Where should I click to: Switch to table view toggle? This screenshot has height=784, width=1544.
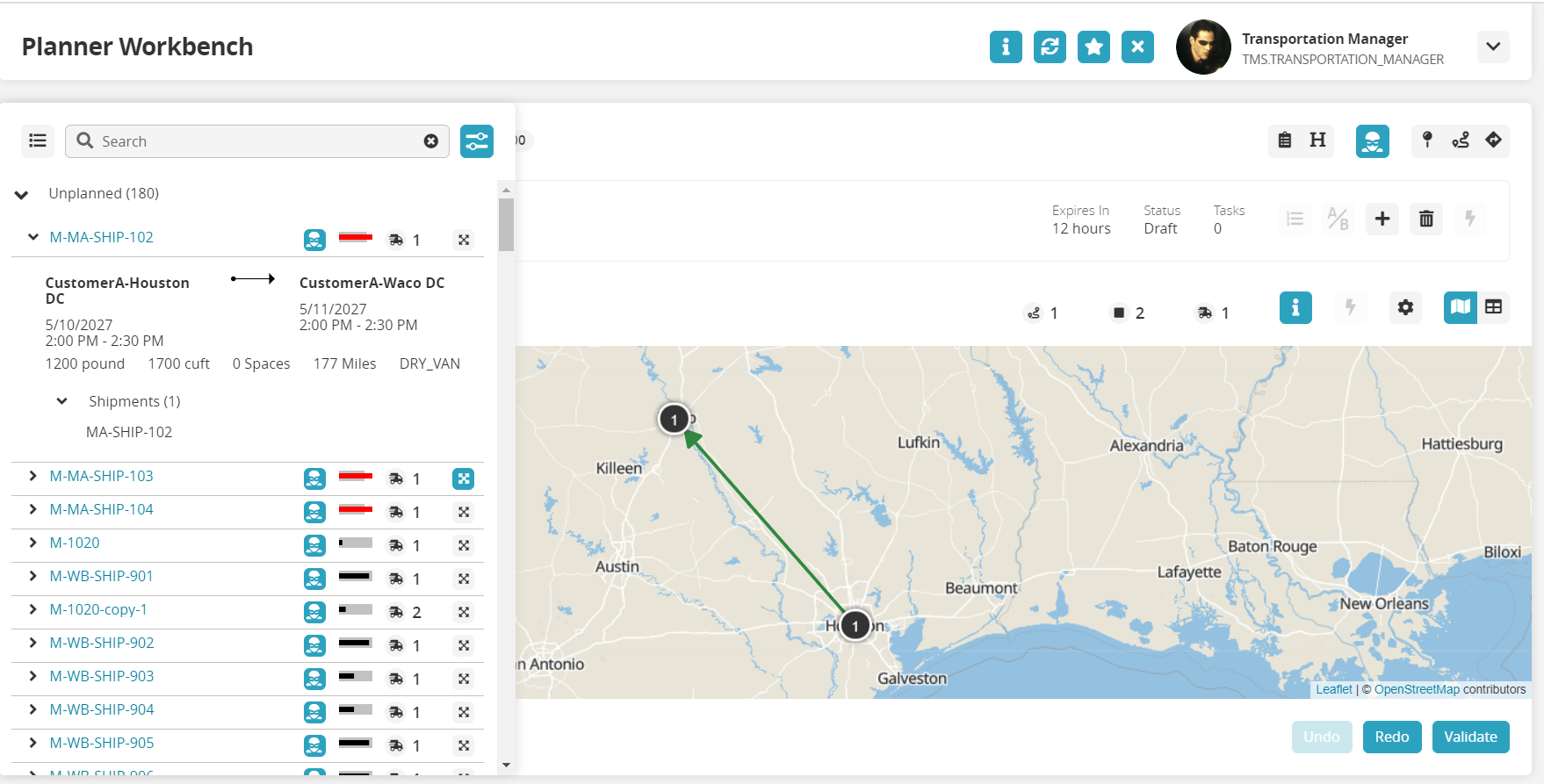pyautogui.click(x=1493, y=307)
